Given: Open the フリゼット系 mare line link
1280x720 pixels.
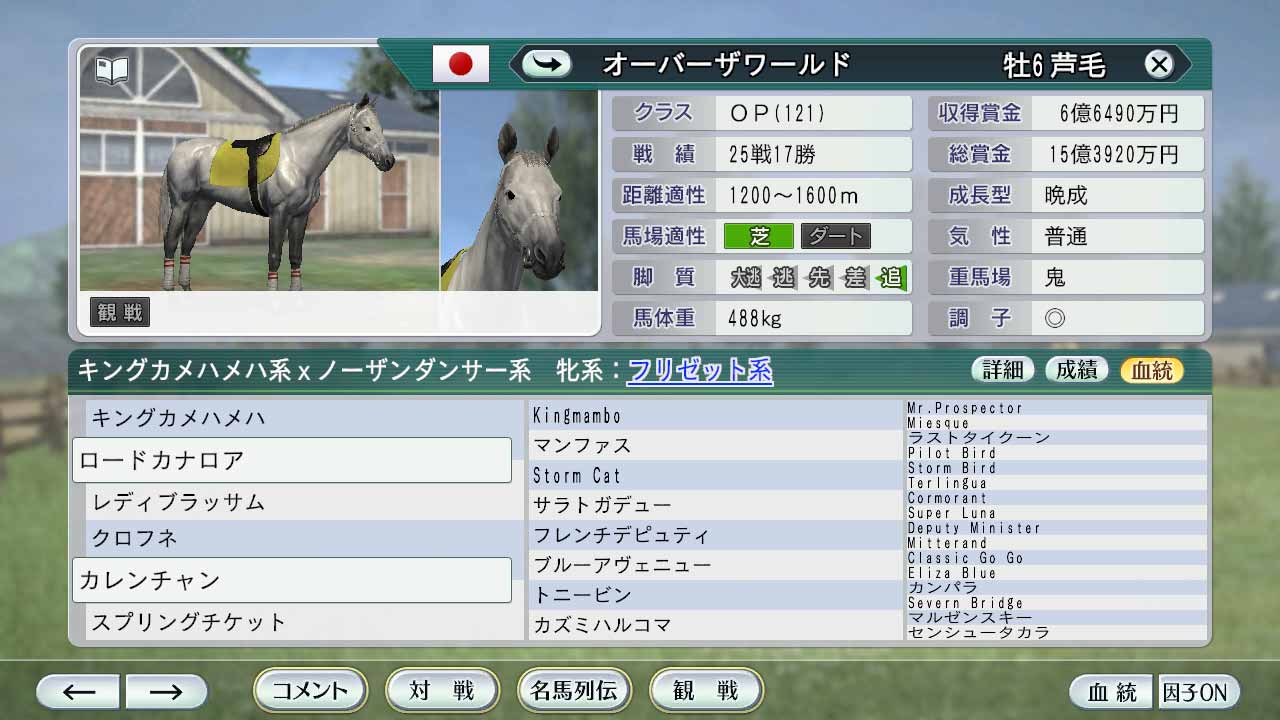Looking at the screenshot, I should click(x=699, y=370).
